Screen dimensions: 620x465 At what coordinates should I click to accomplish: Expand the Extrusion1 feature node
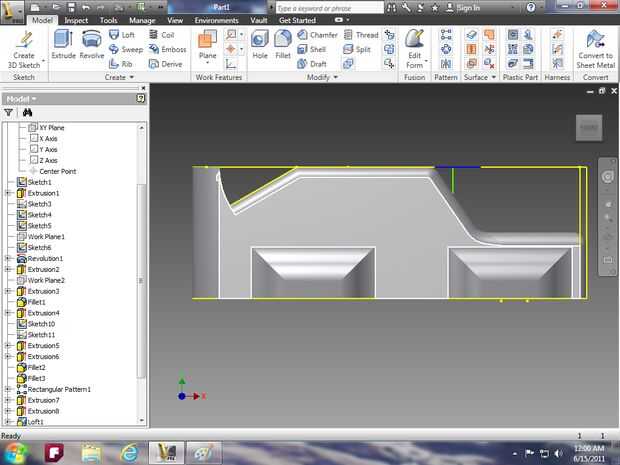point(8,193)
